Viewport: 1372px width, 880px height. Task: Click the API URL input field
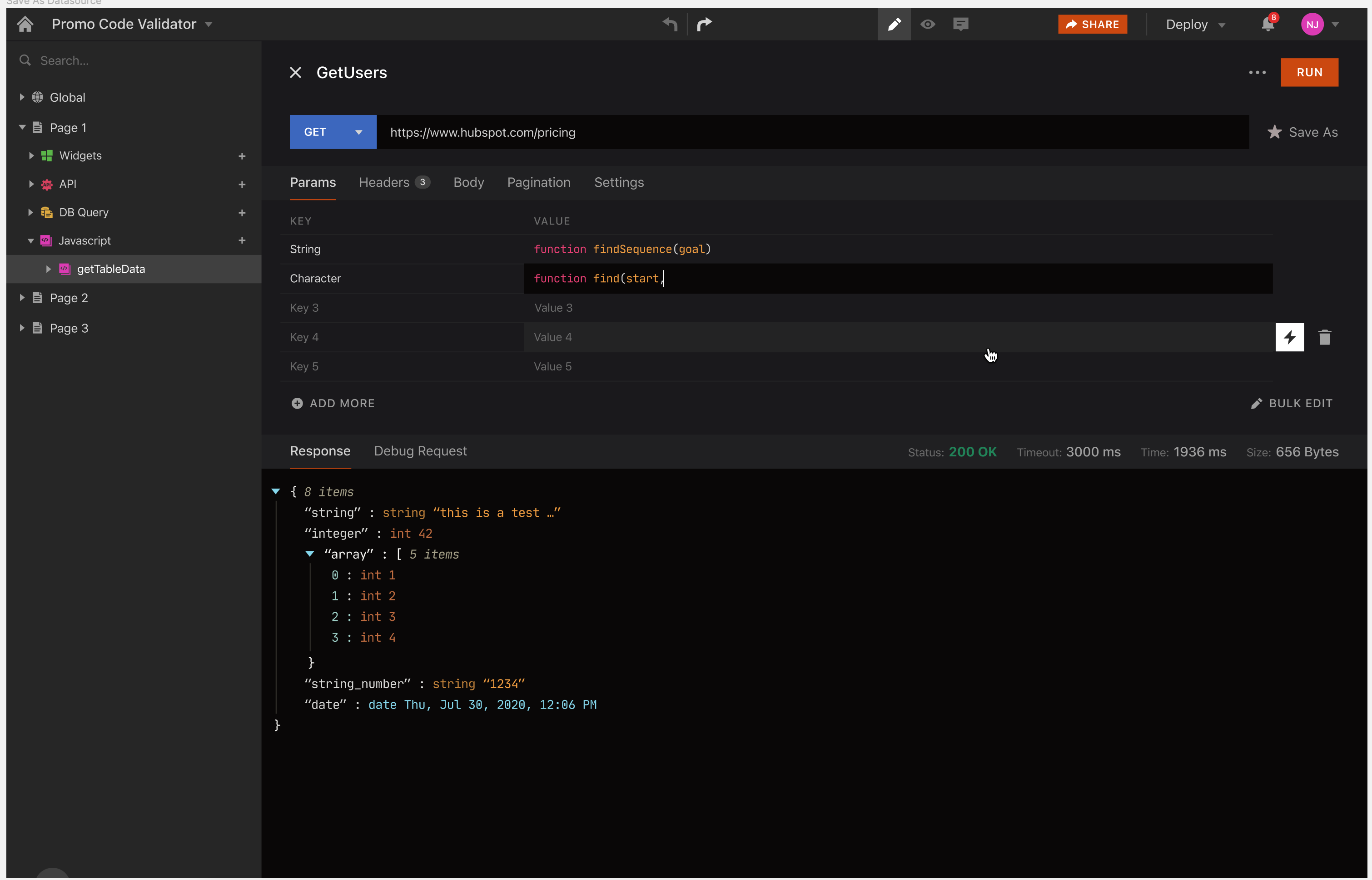(x=812, y=132)
